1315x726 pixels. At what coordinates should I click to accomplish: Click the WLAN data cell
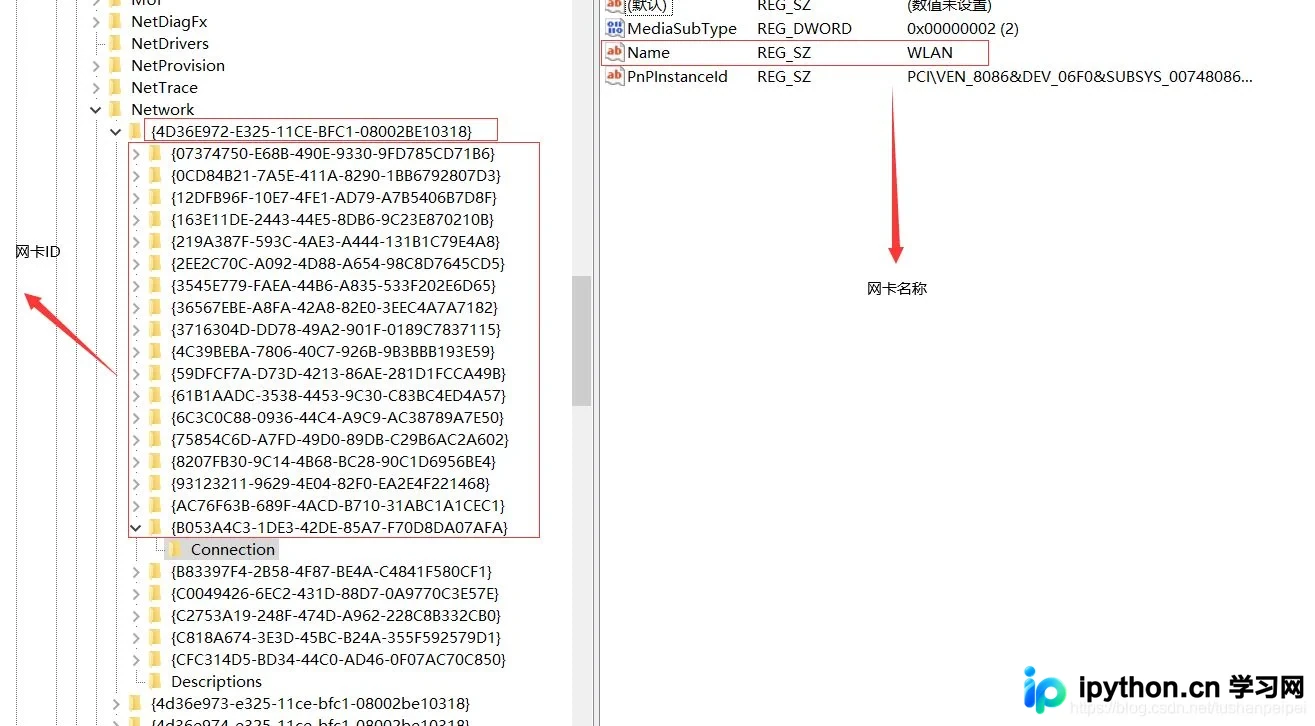pyautogui.click(x=930, y=53)
